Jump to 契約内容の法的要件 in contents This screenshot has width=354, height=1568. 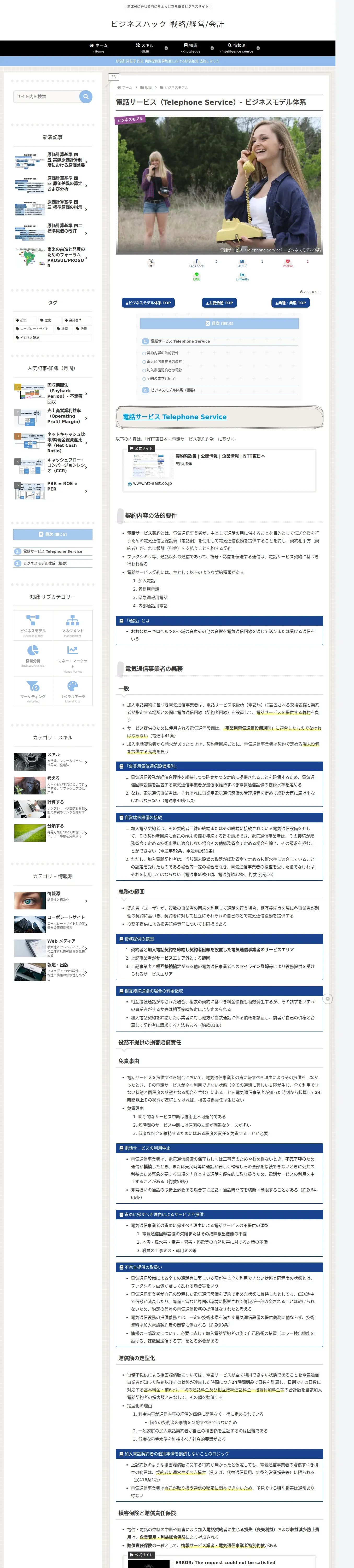163,353
